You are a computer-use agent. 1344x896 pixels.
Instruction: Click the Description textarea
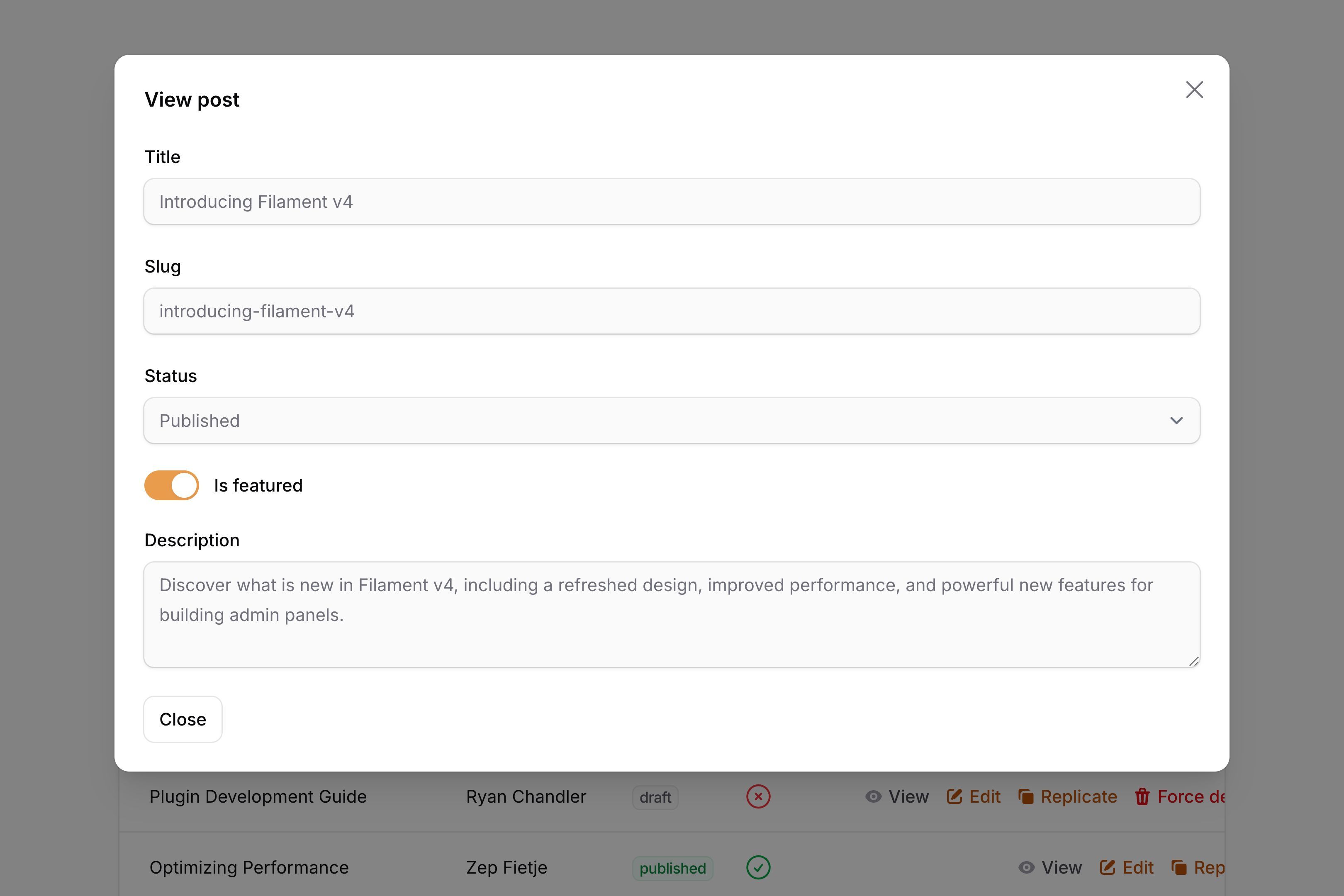[672, 614]
